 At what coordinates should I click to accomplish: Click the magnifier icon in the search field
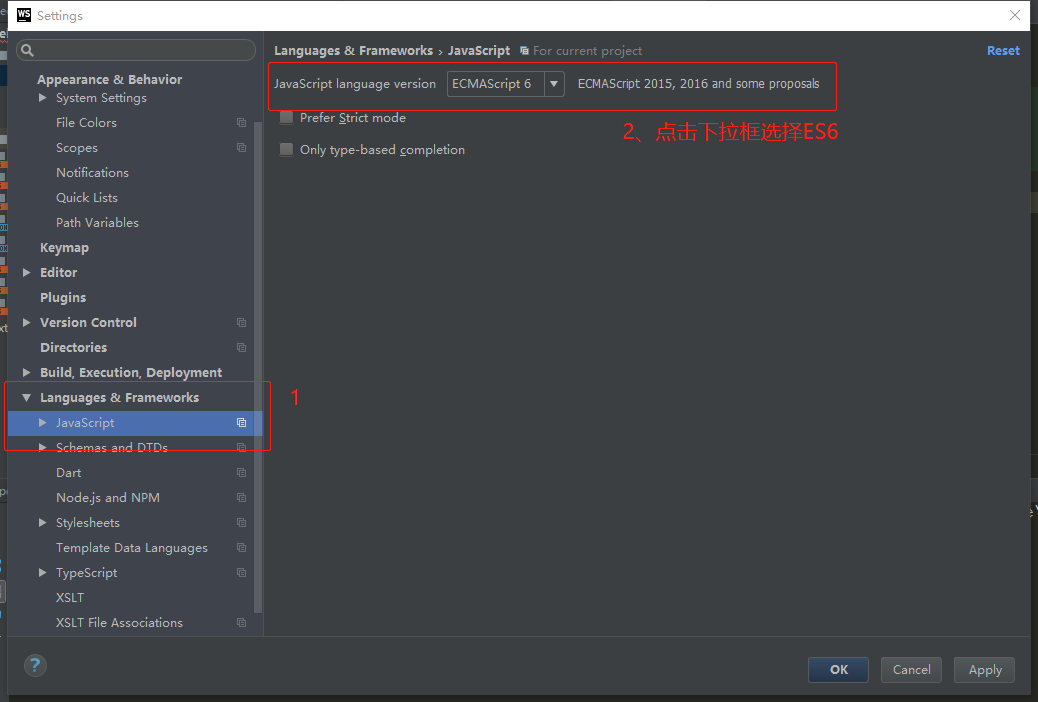[x=27, y=49]
